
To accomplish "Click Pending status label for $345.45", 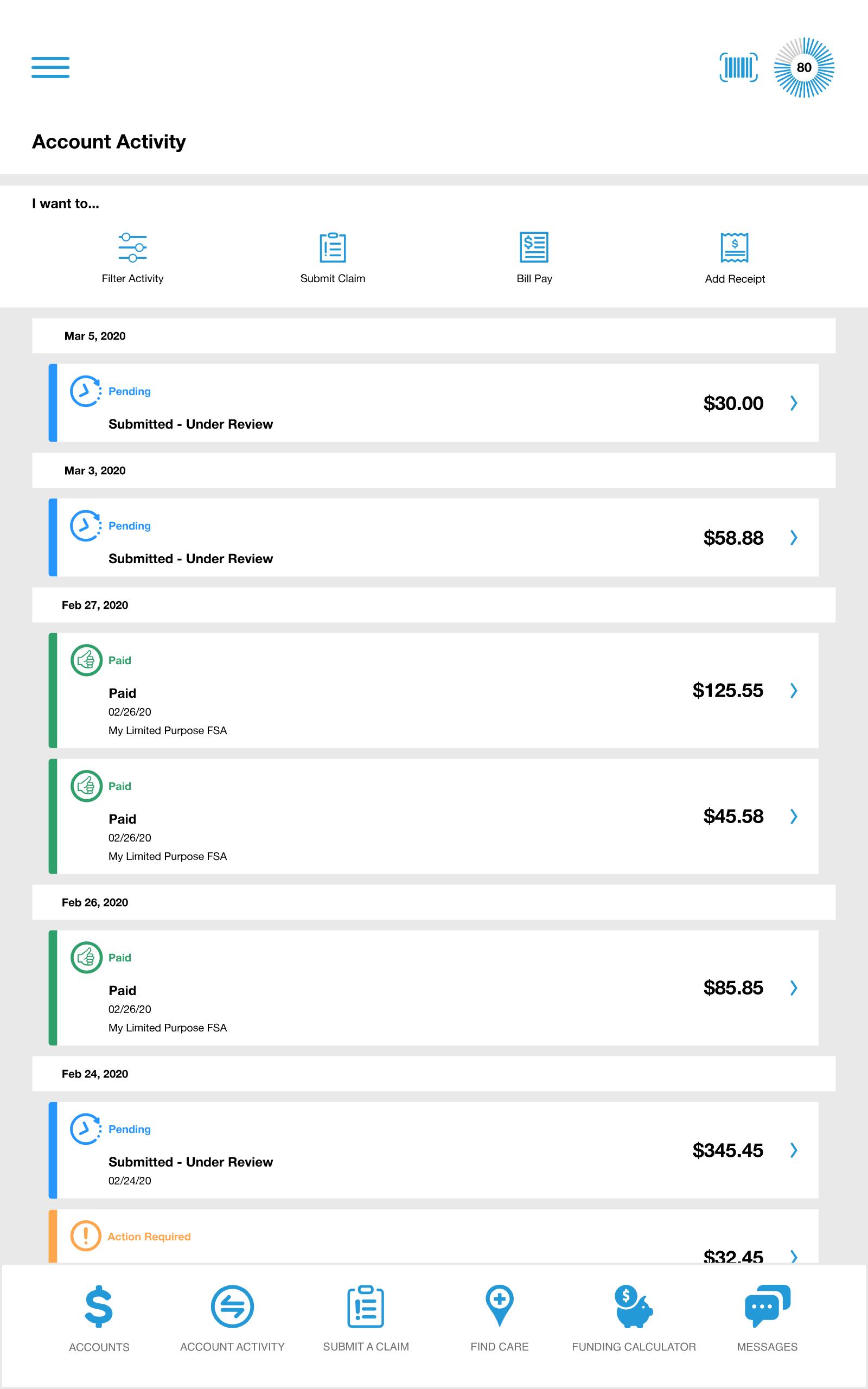I will 130,1129.
